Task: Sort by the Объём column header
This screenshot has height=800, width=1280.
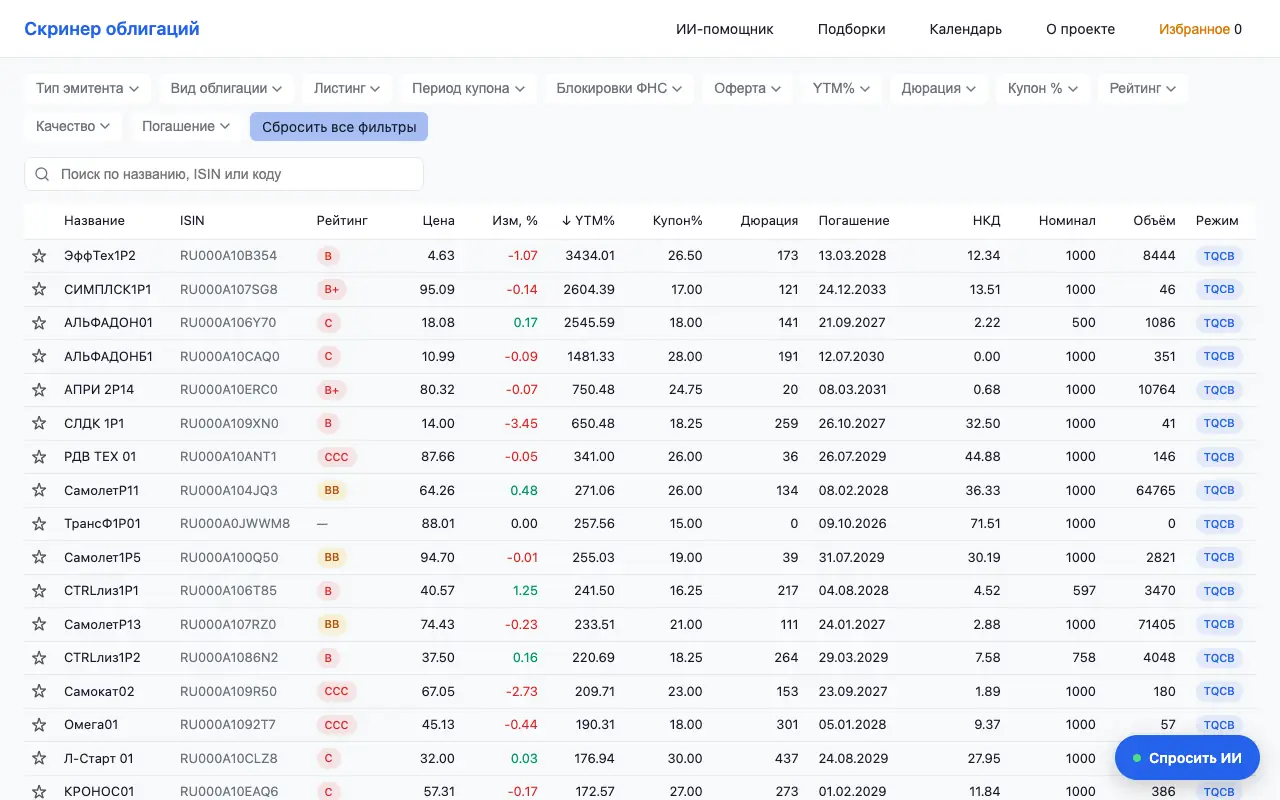Action: pyautogui.click(x=1155, y=221)
